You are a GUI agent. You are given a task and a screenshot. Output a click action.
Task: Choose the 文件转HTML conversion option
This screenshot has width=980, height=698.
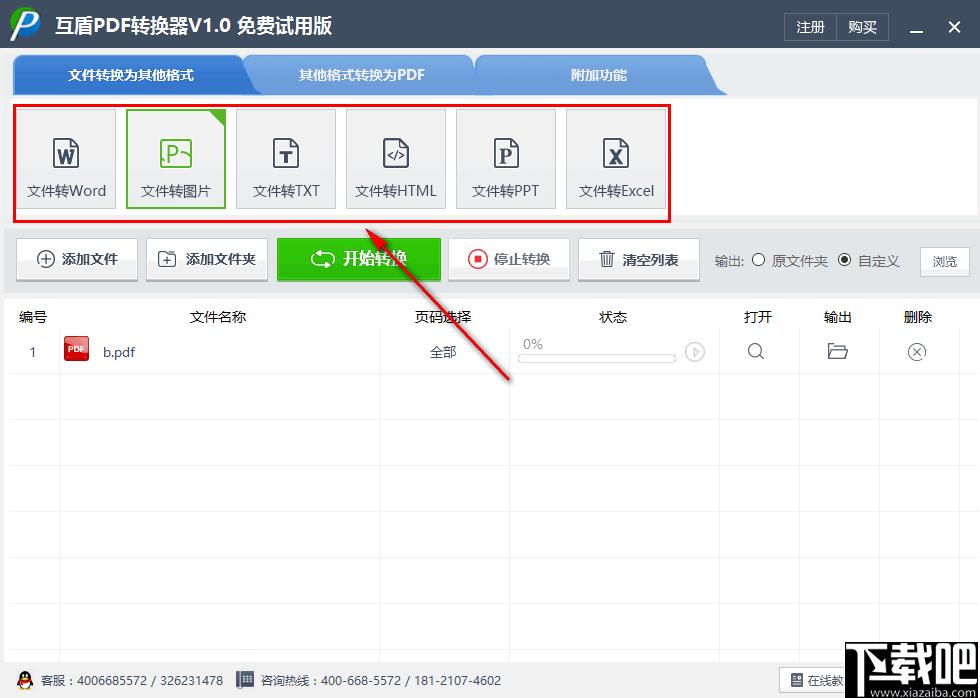(396, 159)
